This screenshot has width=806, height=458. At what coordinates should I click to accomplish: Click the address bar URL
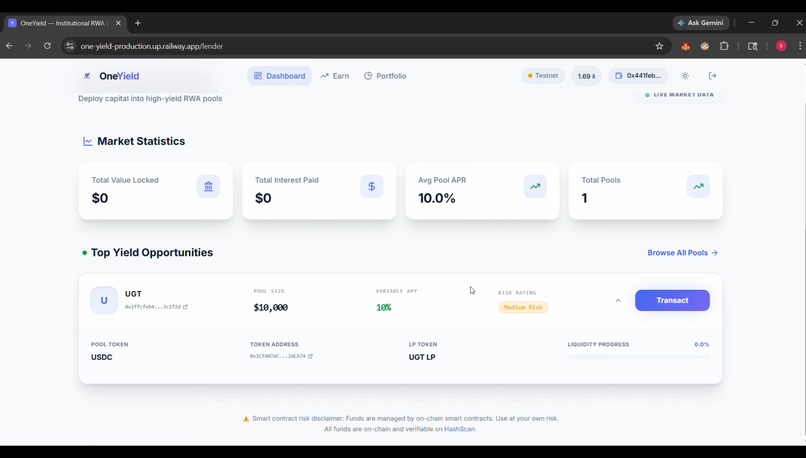(x=152, y=46)
